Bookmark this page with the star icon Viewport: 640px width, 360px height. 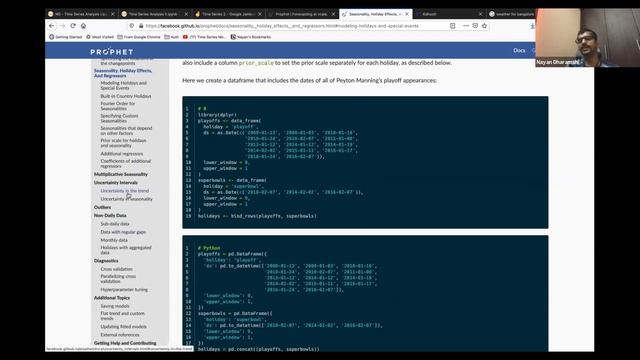pos(484,26)
